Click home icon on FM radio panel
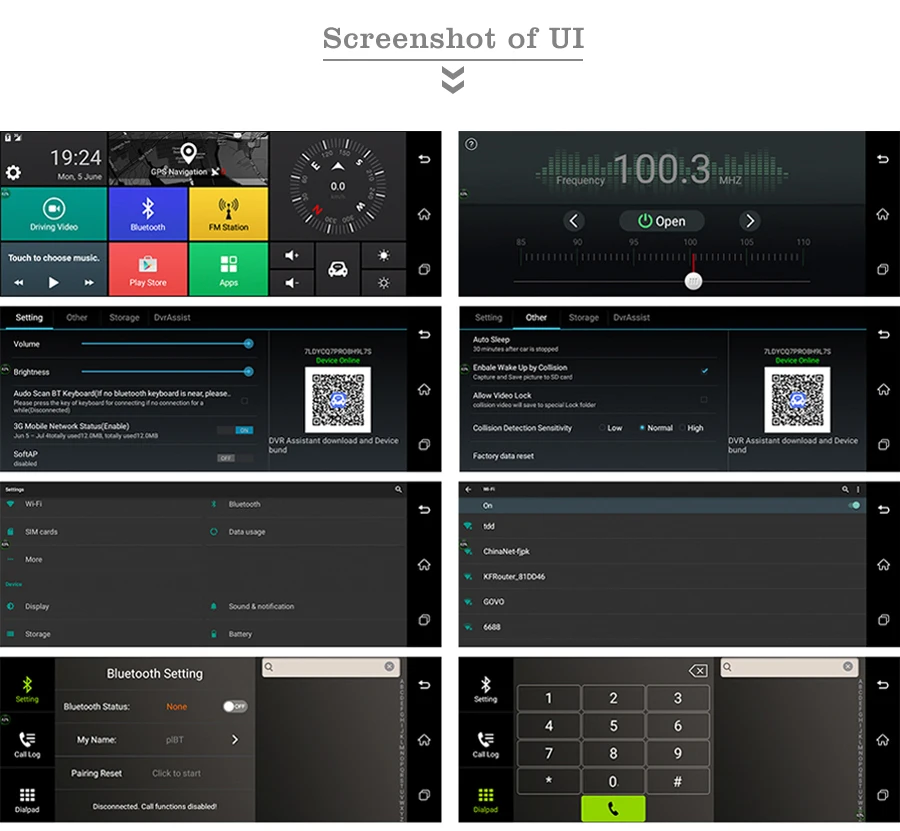The image size is (900, 831). (883, 214)
